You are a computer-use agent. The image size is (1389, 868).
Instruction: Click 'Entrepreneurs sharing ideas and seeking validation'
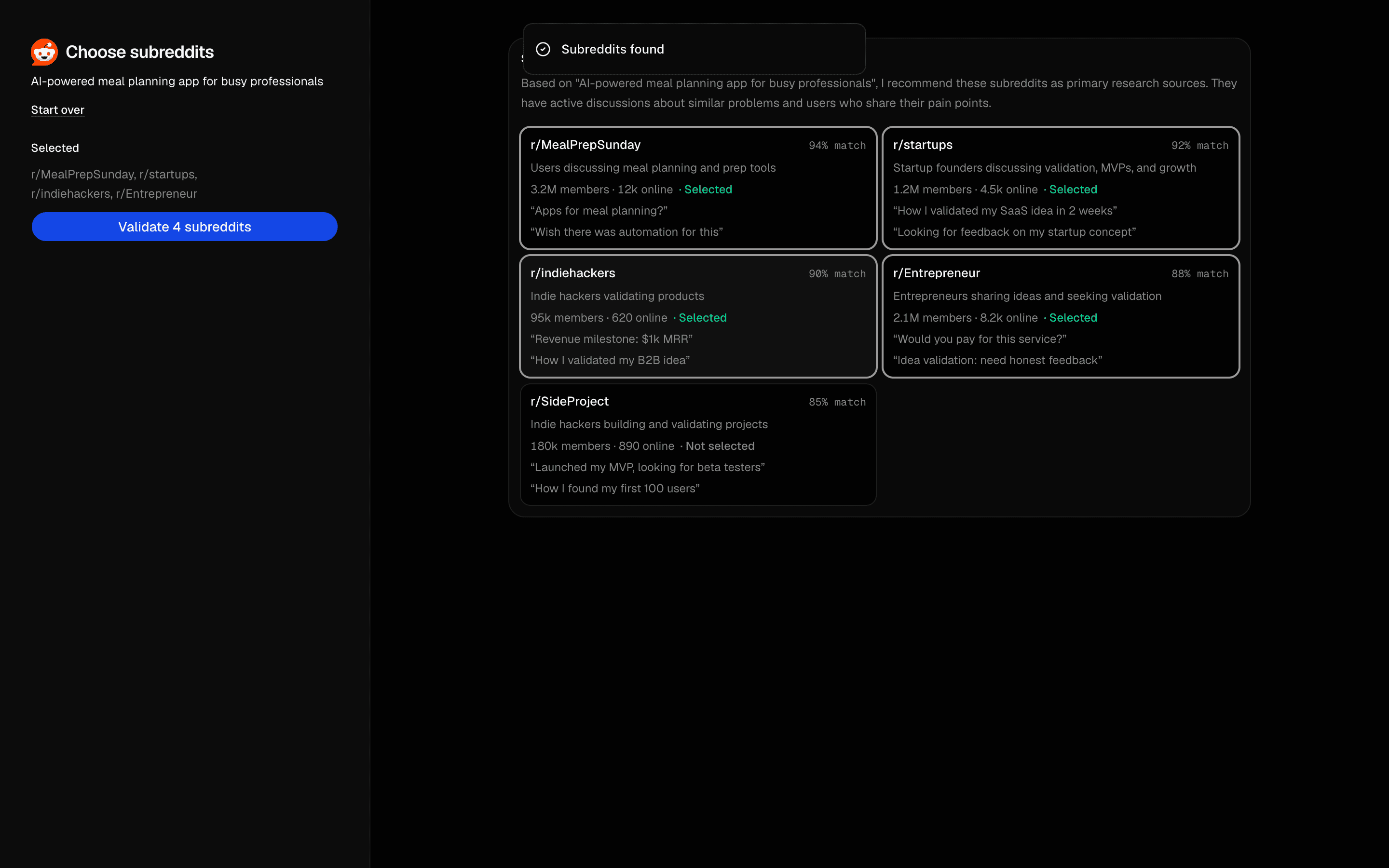(x=1027, y=296)
